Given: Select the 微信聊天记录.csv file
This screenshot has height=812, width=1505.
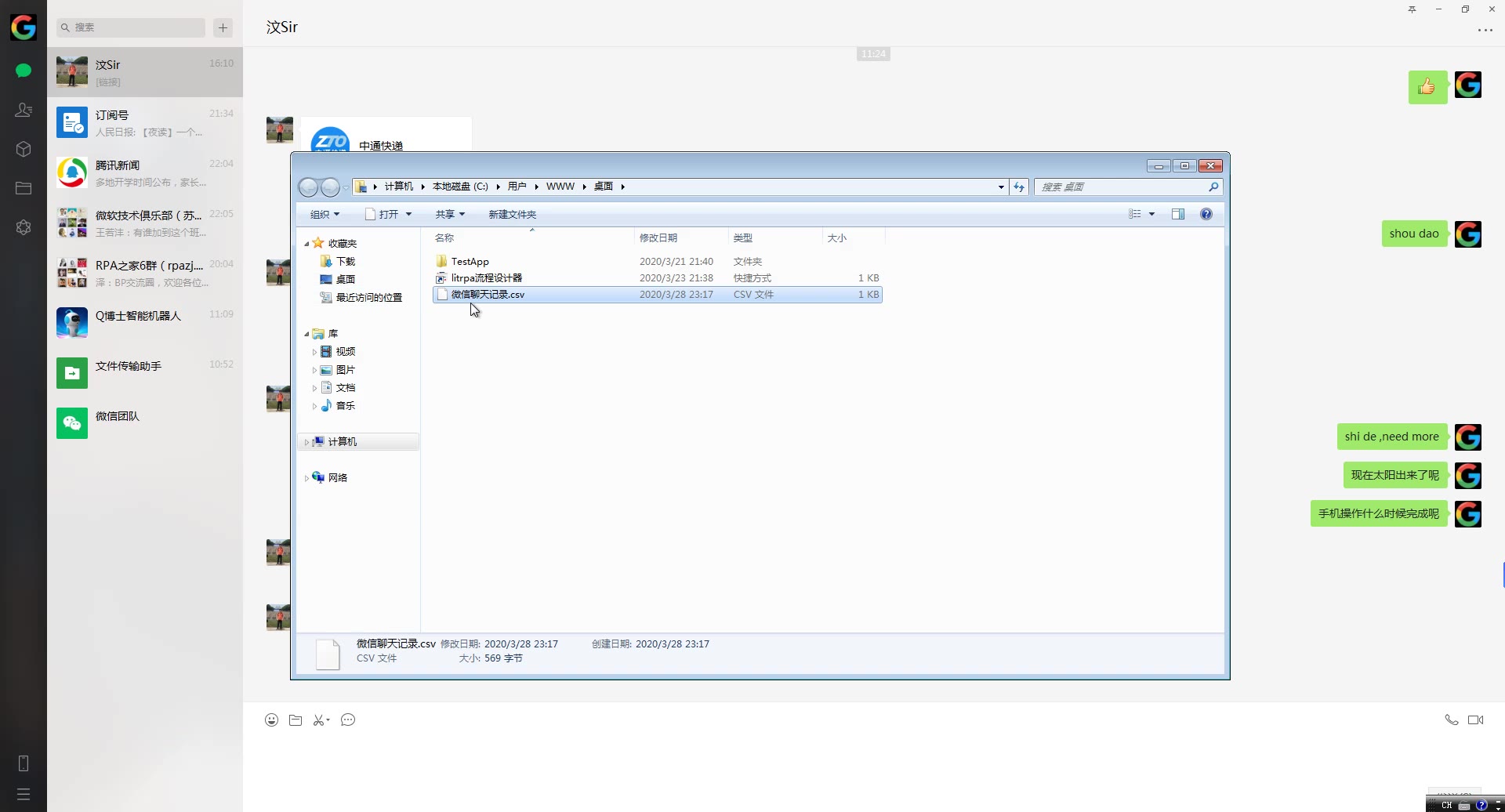Looking at the screenshot, I should point(657,295).
